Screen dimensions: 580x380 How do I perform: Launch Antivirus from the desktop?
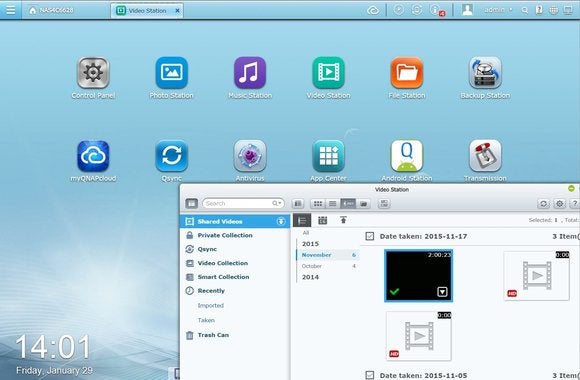pos(250,156)
